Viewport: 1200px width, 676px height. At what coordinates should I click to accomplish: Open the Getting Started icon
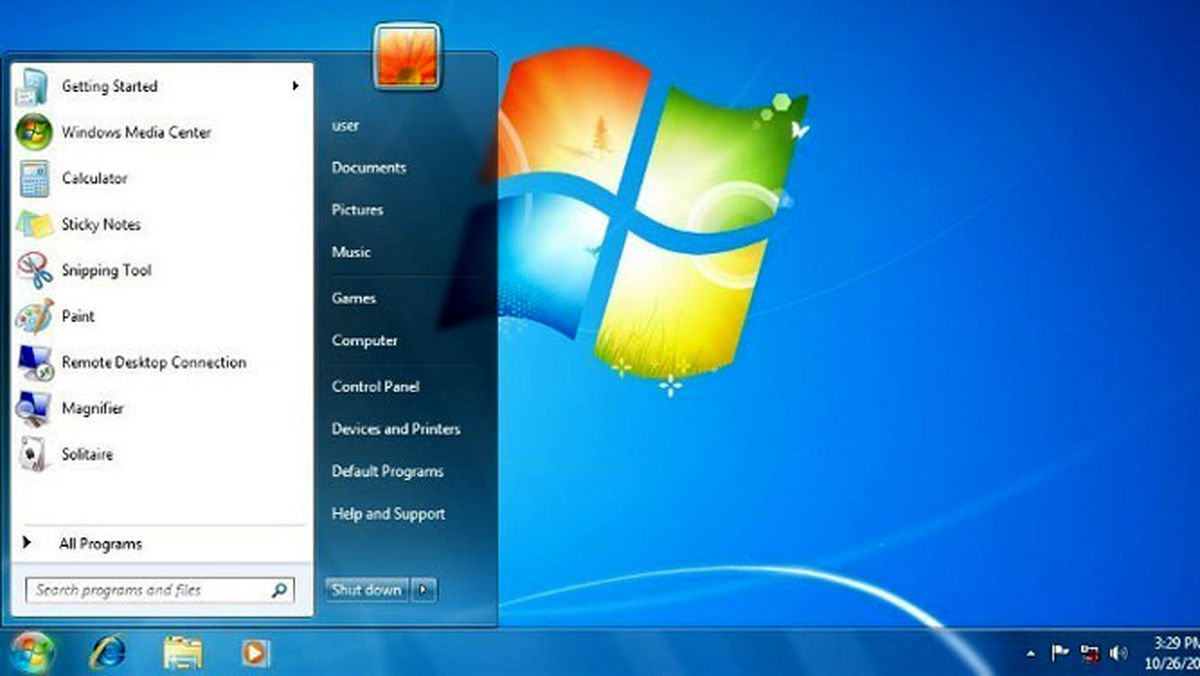coord(33,87)
